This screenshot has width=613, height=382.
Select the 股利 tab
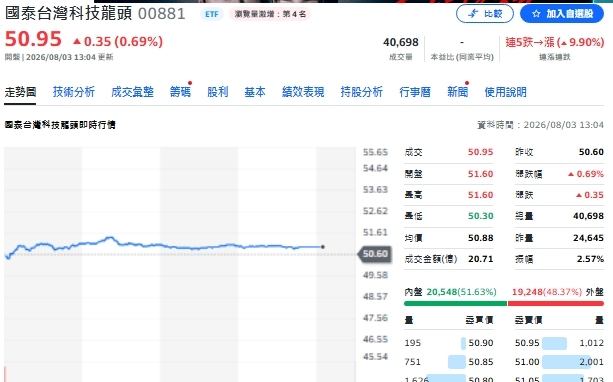coord(217,92)
